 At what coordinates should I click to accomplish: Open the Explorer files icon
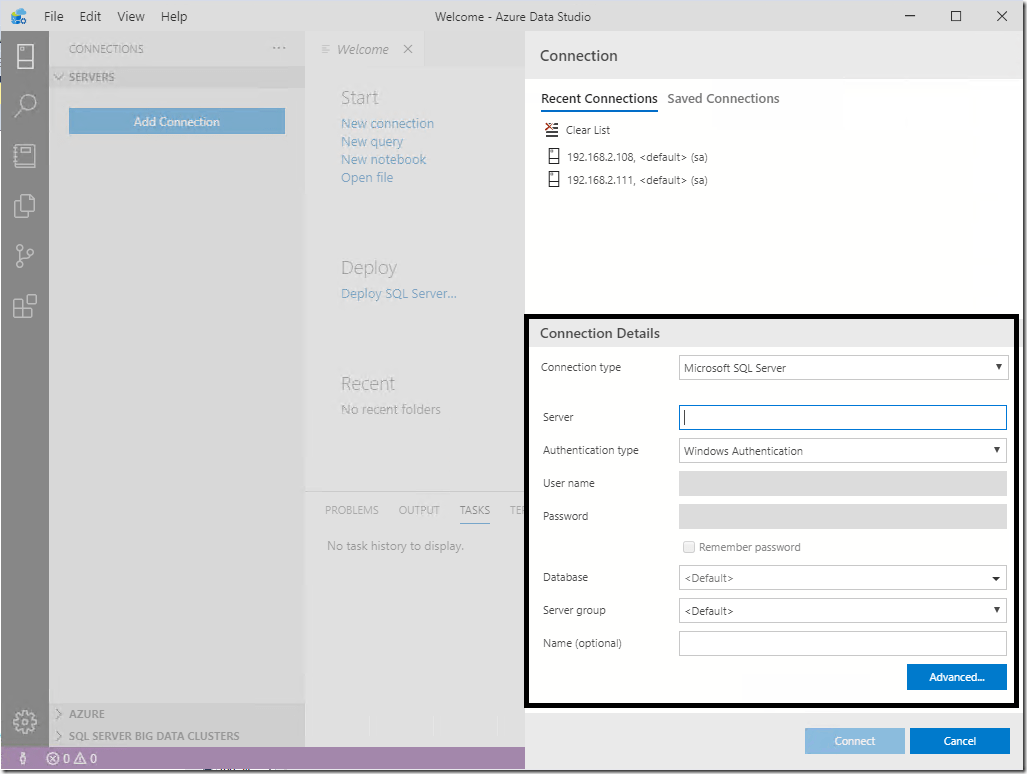coord(25,206)
